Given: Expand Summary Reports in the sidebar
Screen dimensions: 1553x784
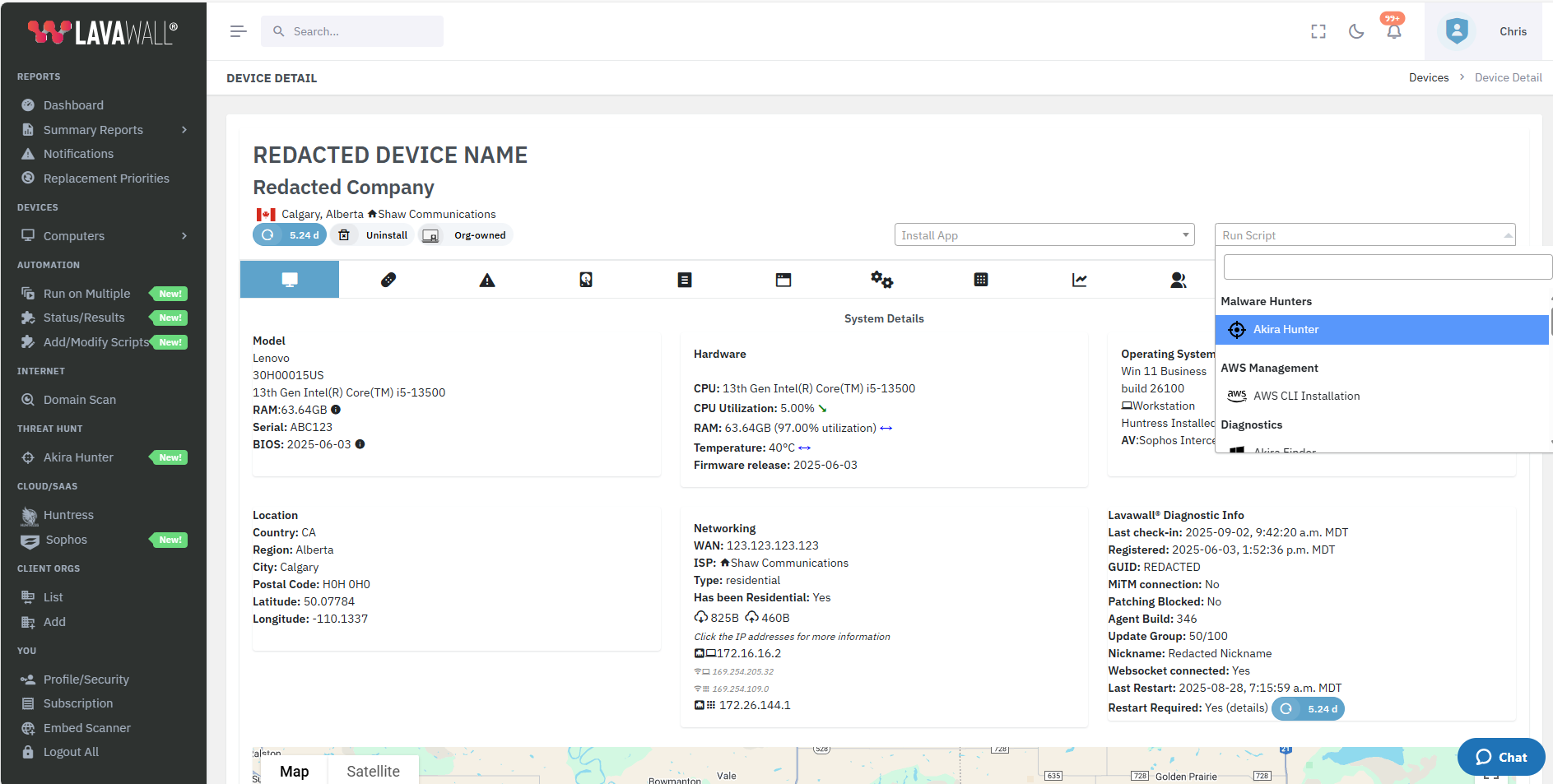Looking at the screenshot, I should [x=92, y=129].
